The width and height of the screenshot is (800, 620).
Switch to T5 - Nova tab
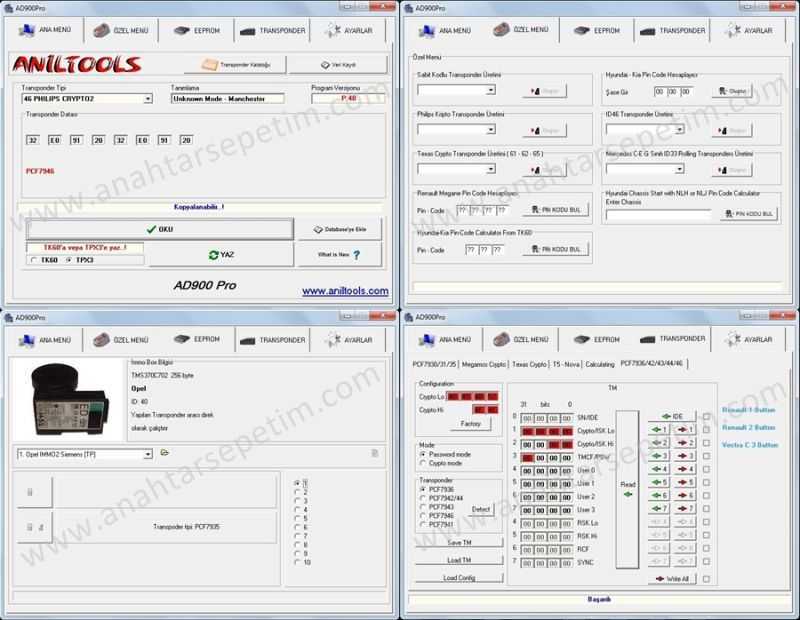click(x=566, y=364)
